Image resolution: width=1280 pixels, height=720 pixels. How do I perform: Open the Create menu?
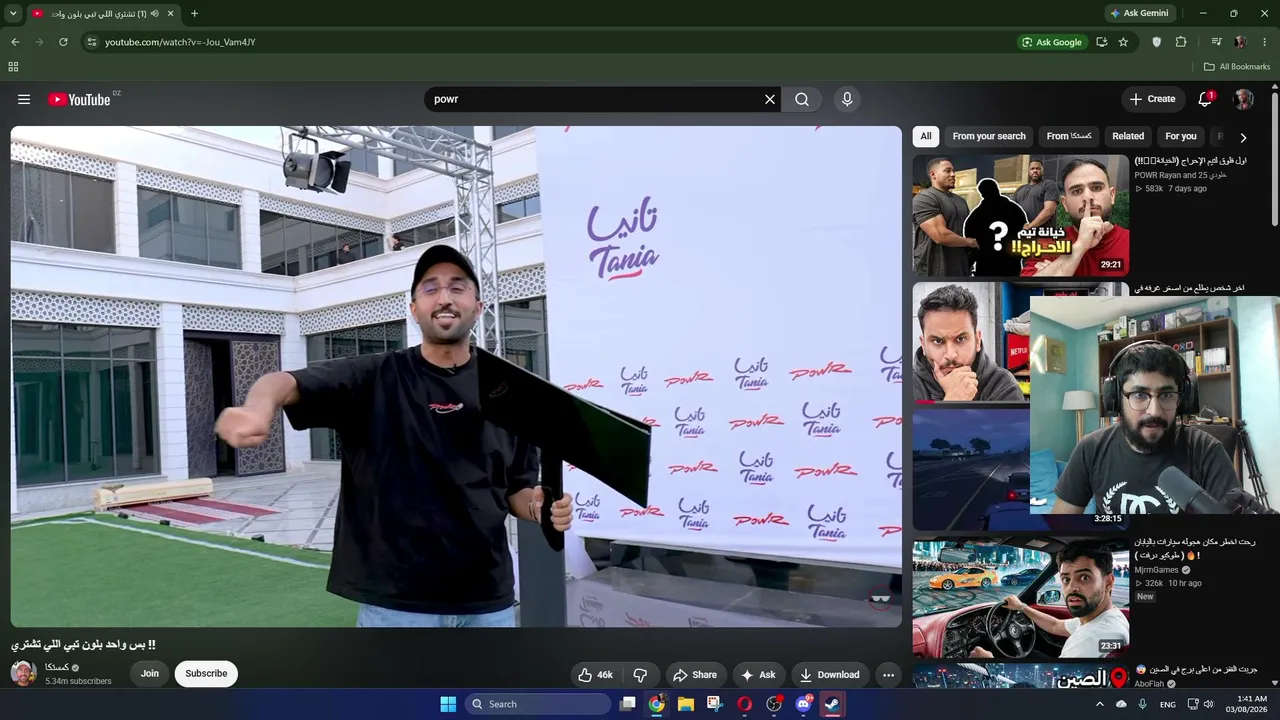pyautogui.click(x=1152, y=99)
